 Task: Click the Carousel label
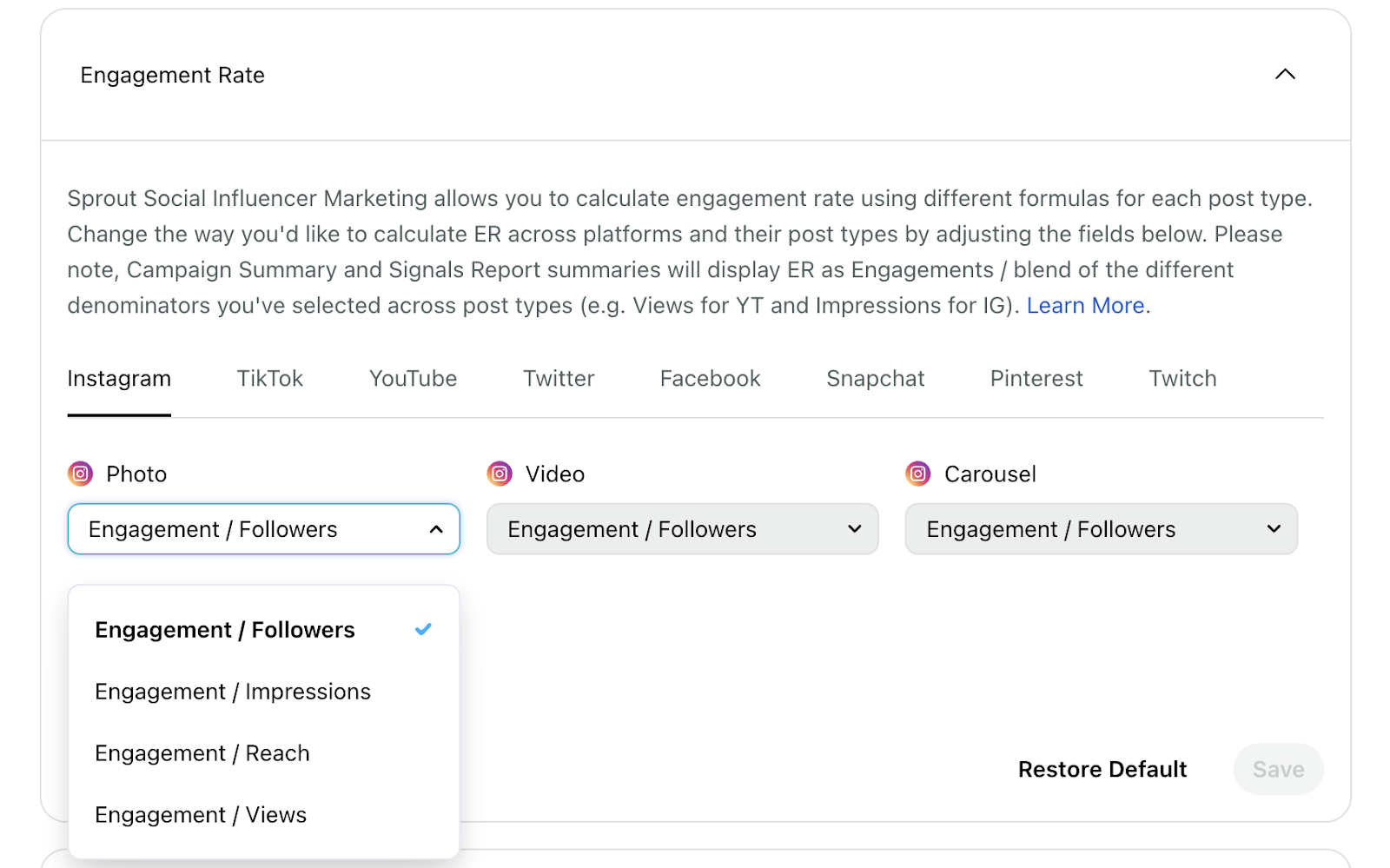(x=990, y=474)
